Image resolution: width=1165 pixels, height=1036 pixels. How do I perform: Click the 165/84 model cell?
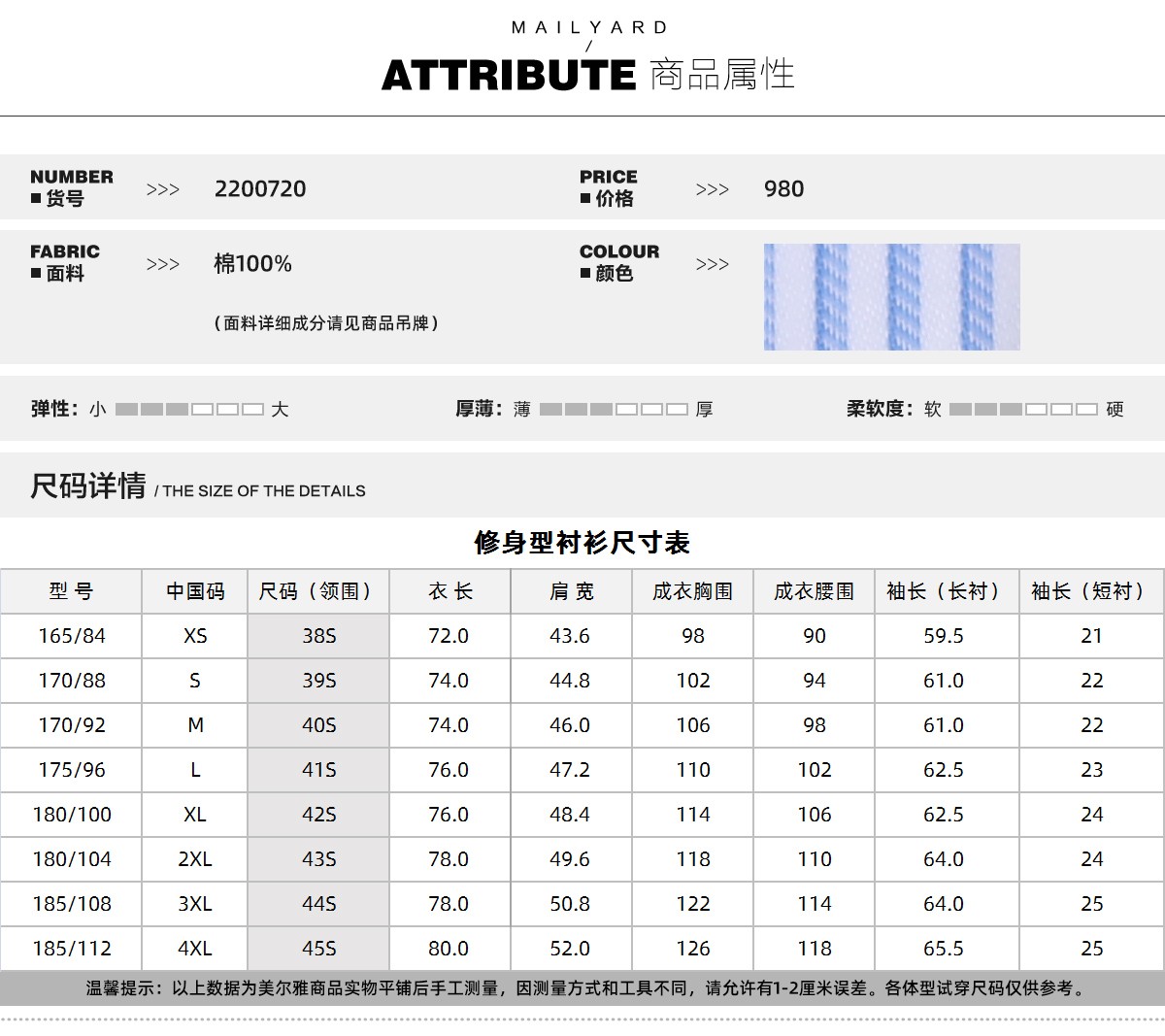pyautogui.click(x=72, y=636)
